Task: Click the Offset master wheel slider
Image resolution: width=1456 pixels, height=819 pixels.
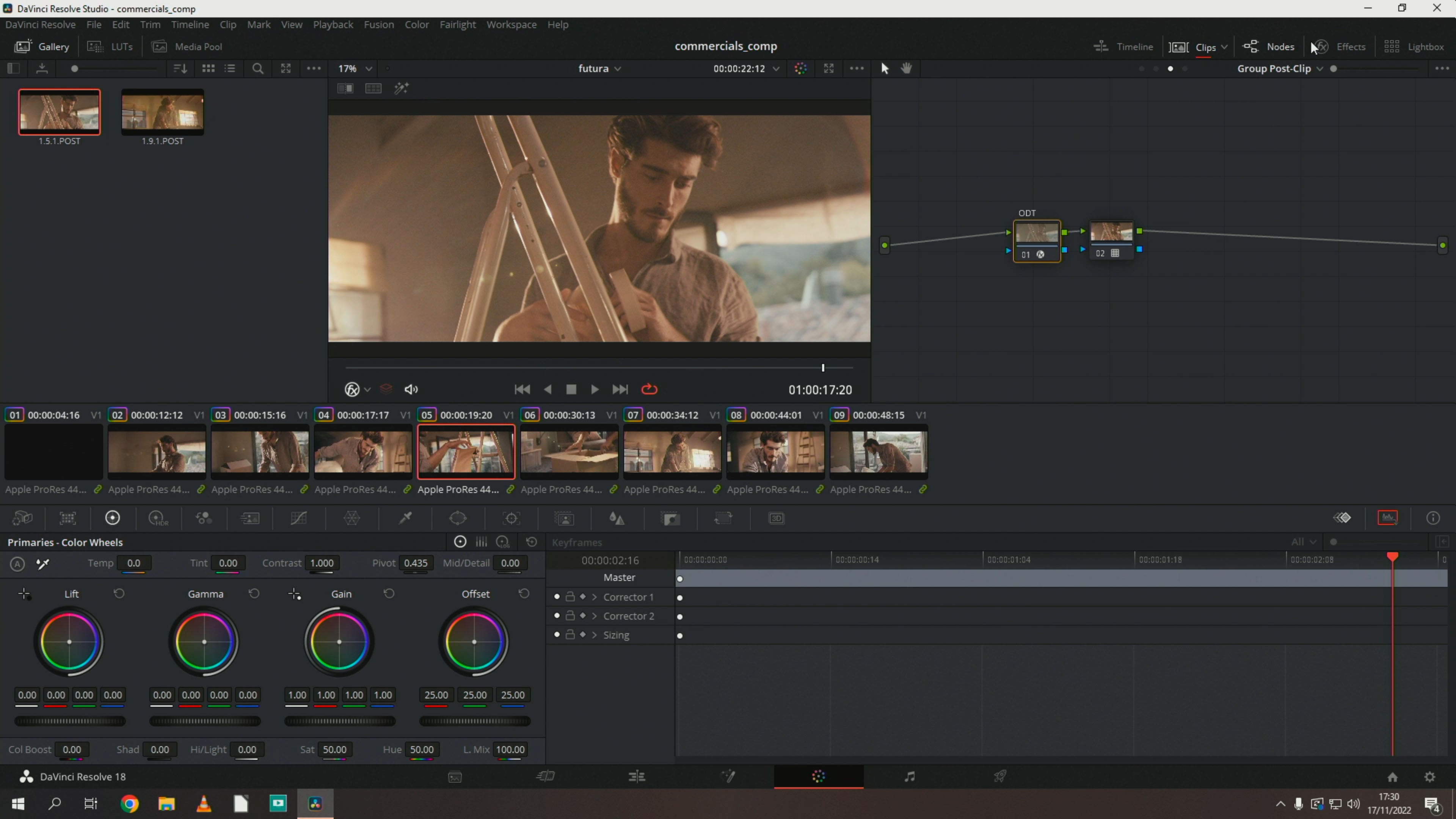Action: pyautogui.click(x=474, y=721)
